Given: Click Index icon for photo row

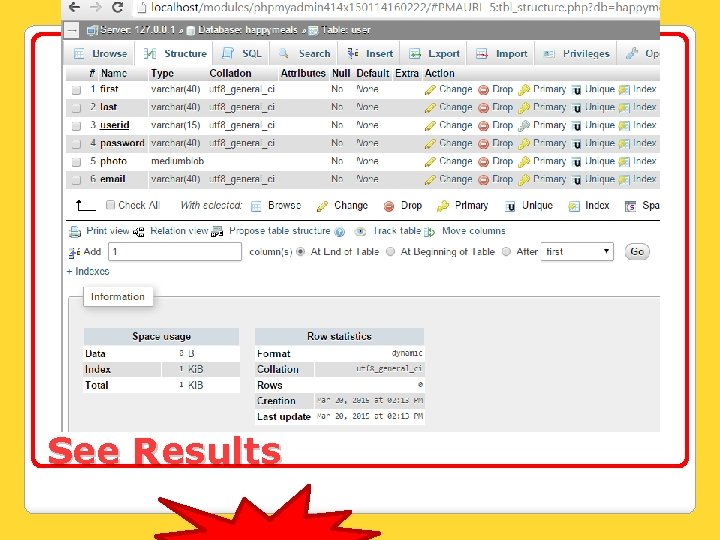Looking at the screenshot, I should point(624,162).
